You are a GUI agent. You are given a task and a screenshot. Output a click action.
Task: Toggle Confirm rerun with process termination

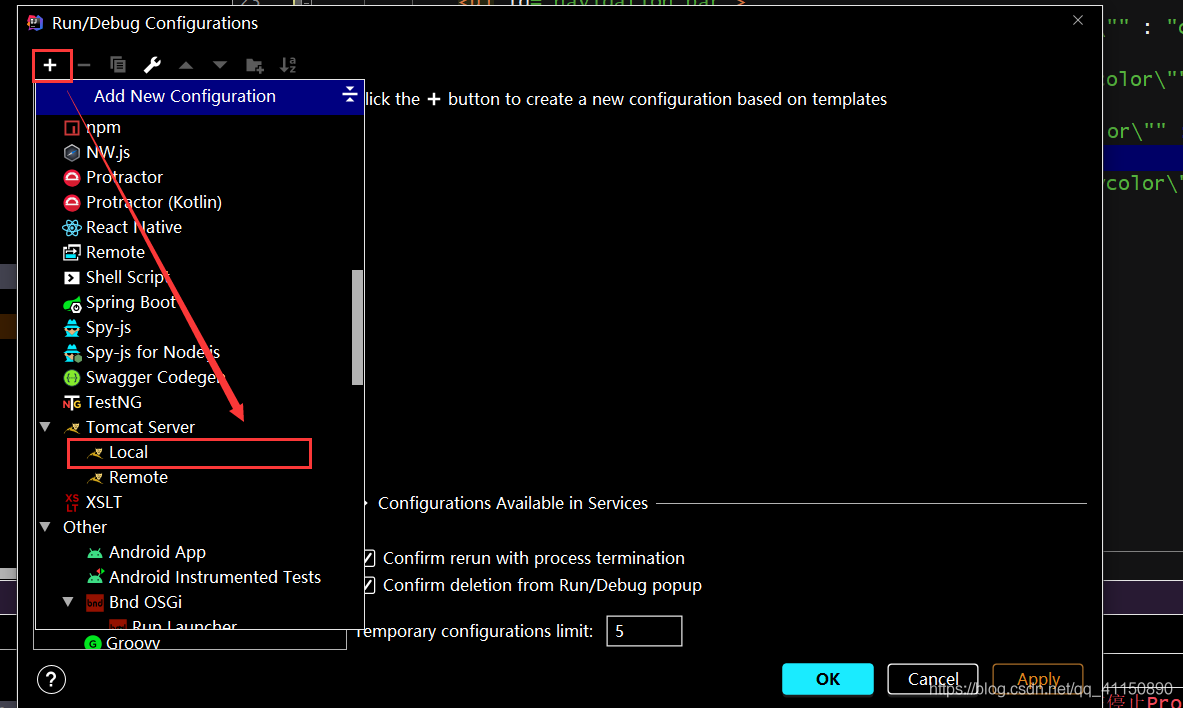click(369, 559)
